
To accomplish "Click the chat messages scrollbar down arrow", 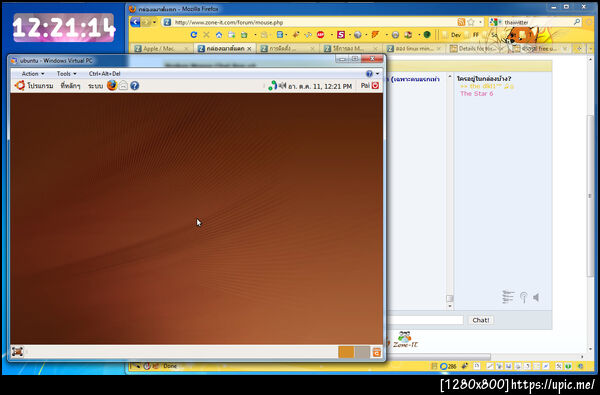I will [450, 306].
